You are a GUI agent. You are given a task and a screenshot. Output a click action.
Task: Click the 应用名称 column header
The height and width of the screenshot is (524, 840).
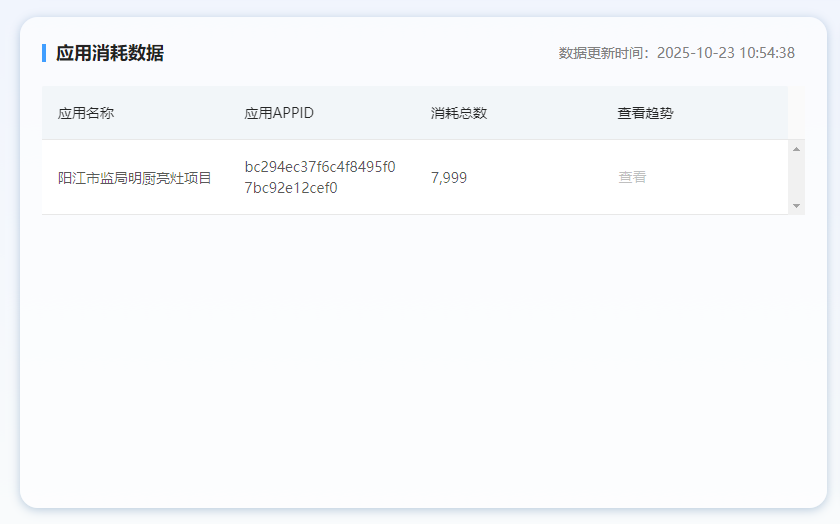point(86,113)
